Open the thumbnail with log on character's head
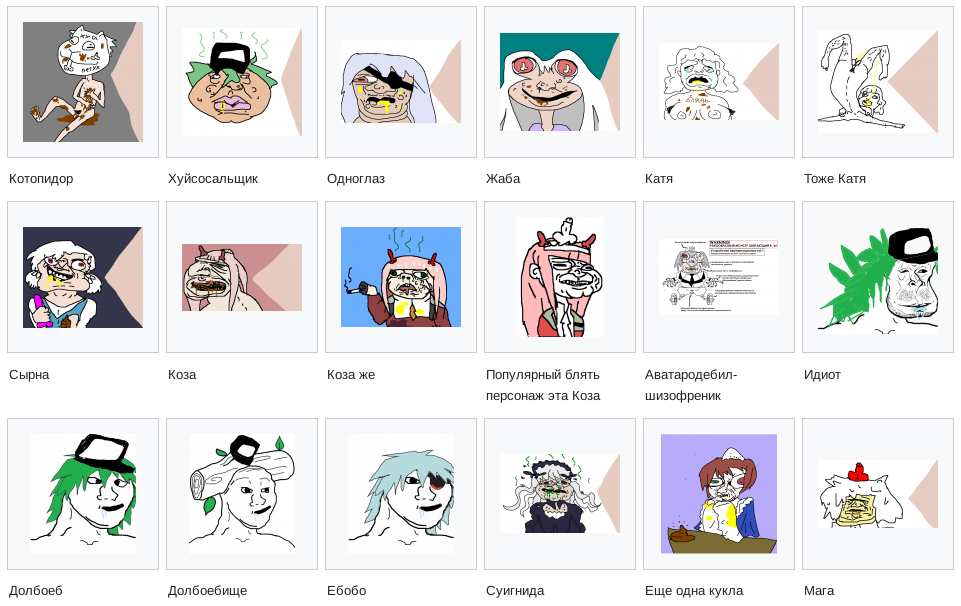 click(x=242, y=494)
